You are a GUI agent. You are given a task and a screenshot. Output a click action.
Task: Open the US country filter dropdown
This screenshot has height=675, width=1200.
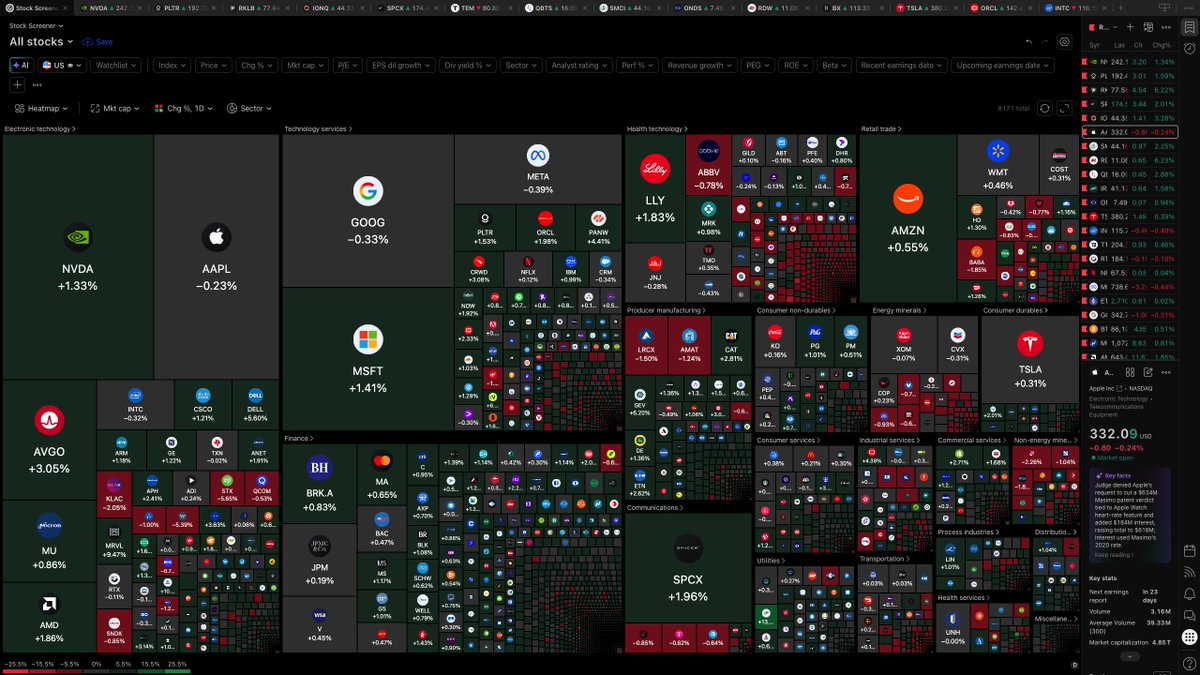click(x=63, y=65)
